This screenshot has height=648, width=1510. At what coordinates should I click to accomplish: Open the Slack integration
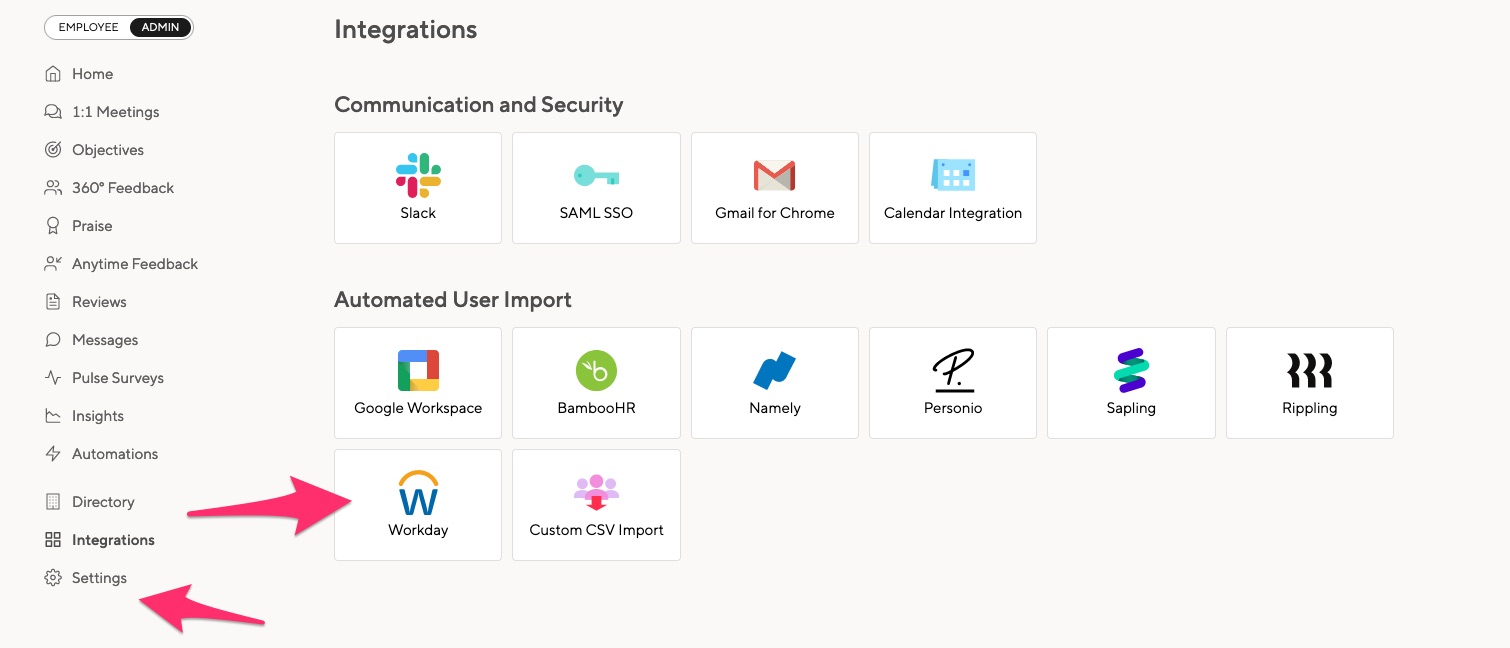point(417,187)
